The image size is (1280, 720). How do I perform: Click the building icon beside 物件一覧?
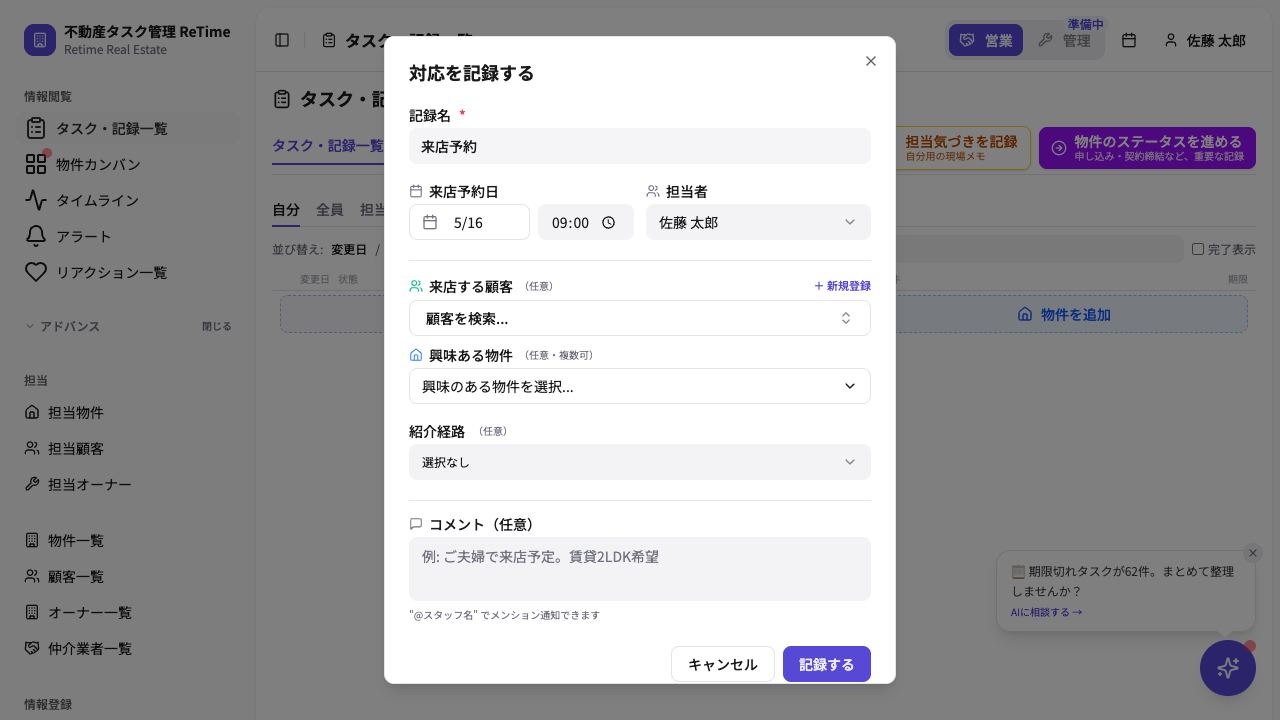pos(32,540)
